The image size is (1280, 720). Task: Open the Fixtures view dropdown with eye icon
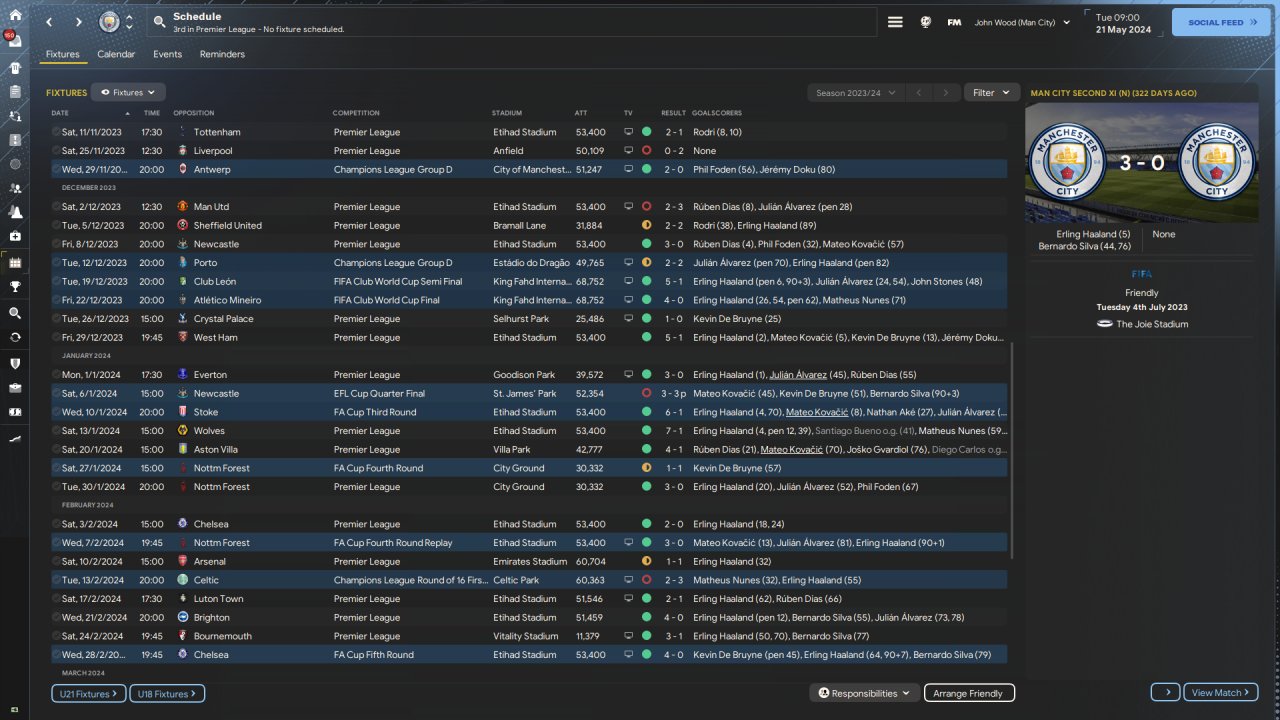coord(128,92)
